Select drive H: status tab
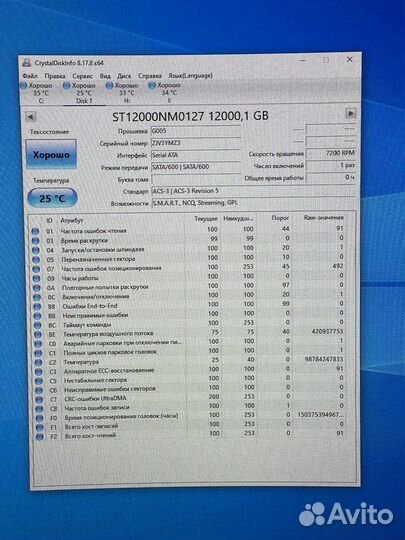 tap(123, 93)
